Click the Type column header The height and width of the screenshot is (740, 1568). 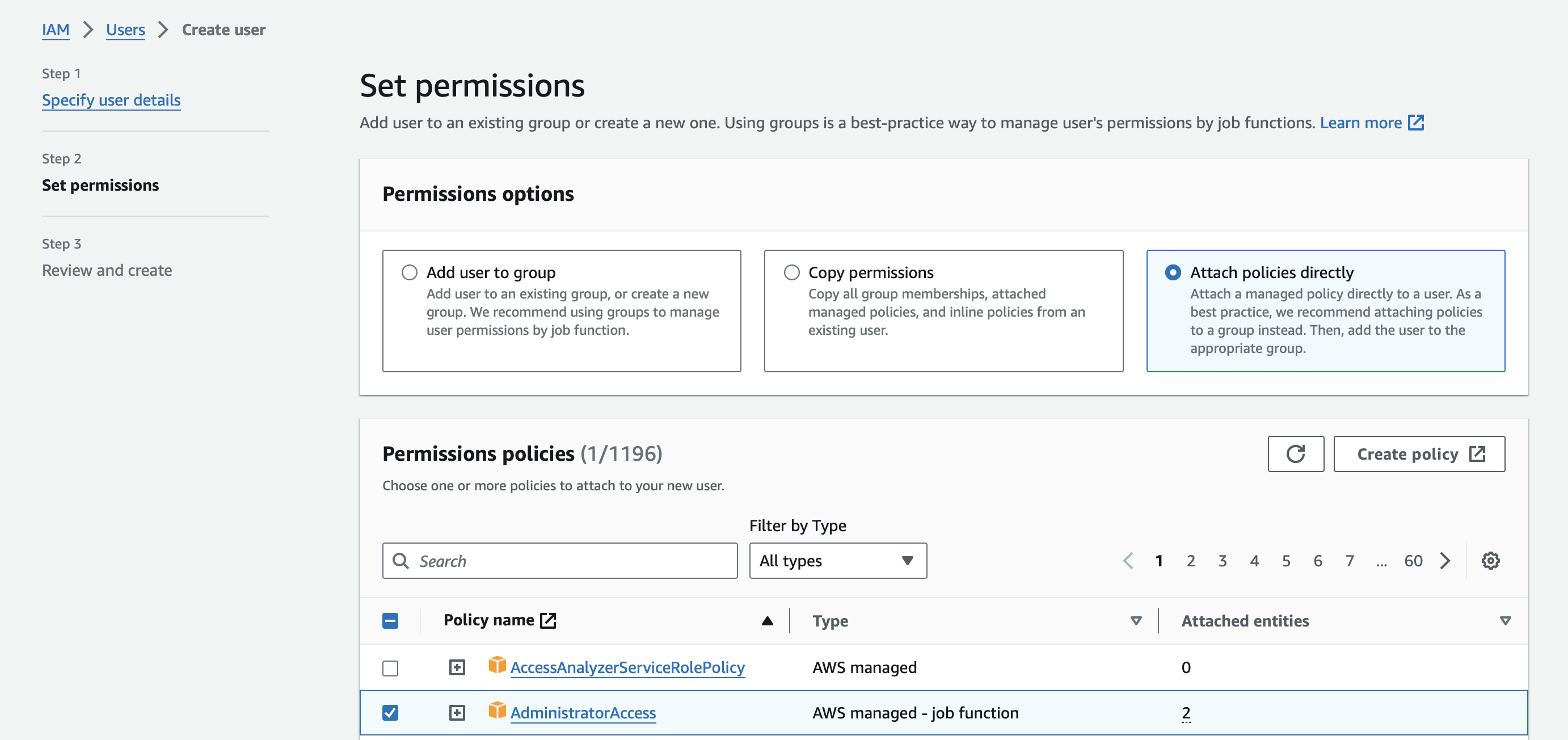coord(829,621)
